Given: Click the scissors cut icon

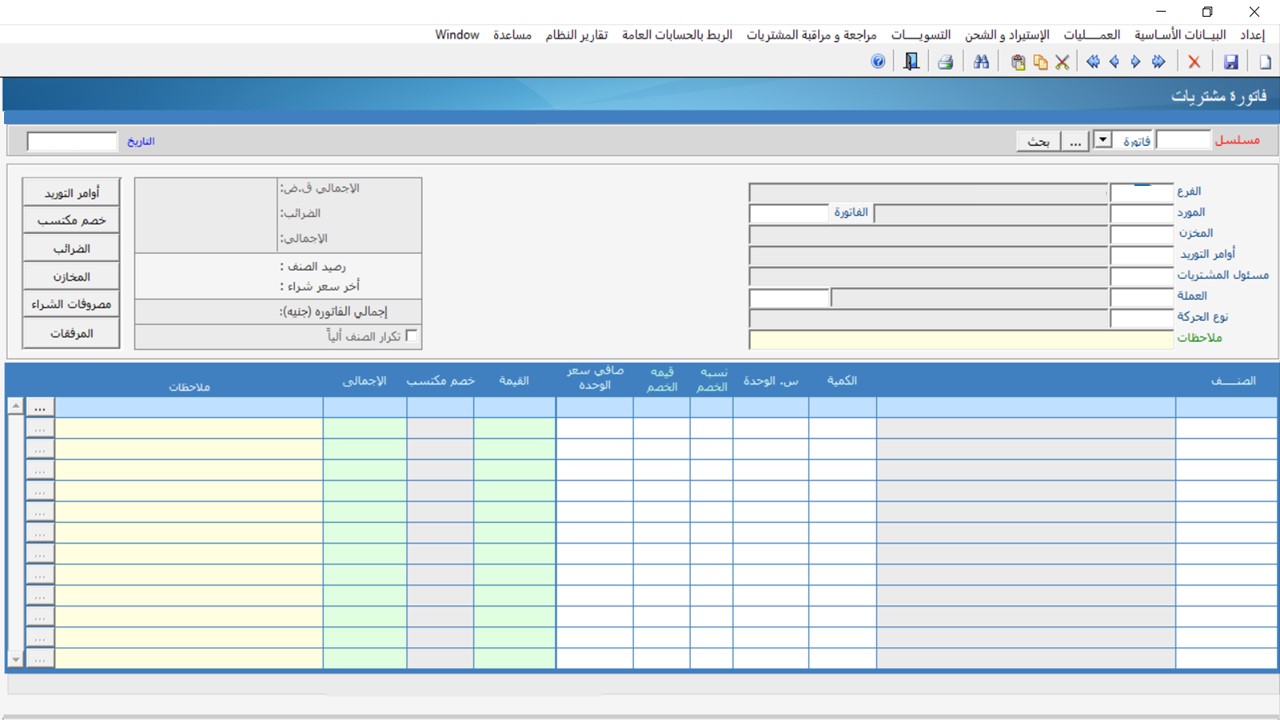Looking at the screenshot, I should pos(1062,62).
